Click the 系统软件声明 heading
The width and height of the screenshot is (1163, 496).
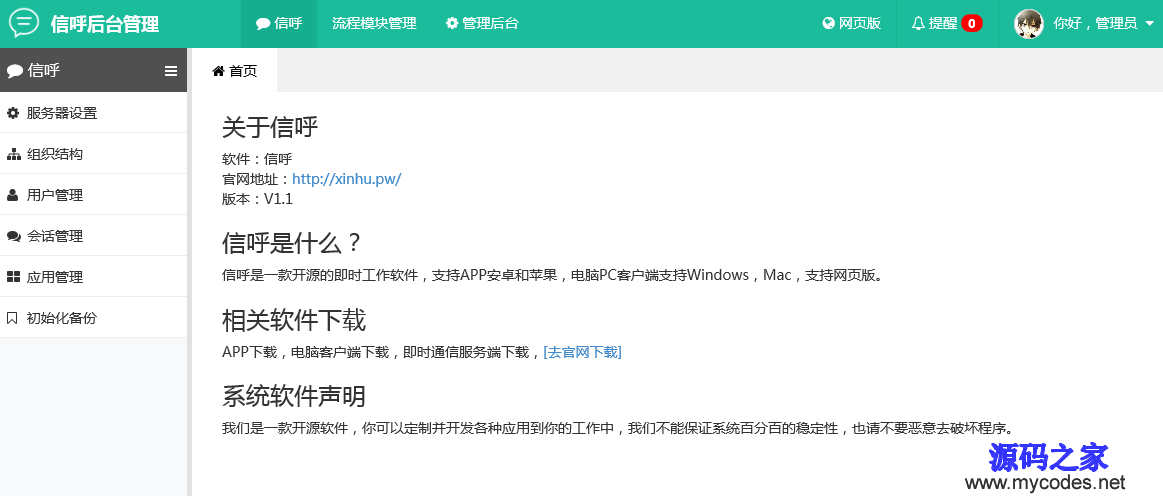pos(294,397)
